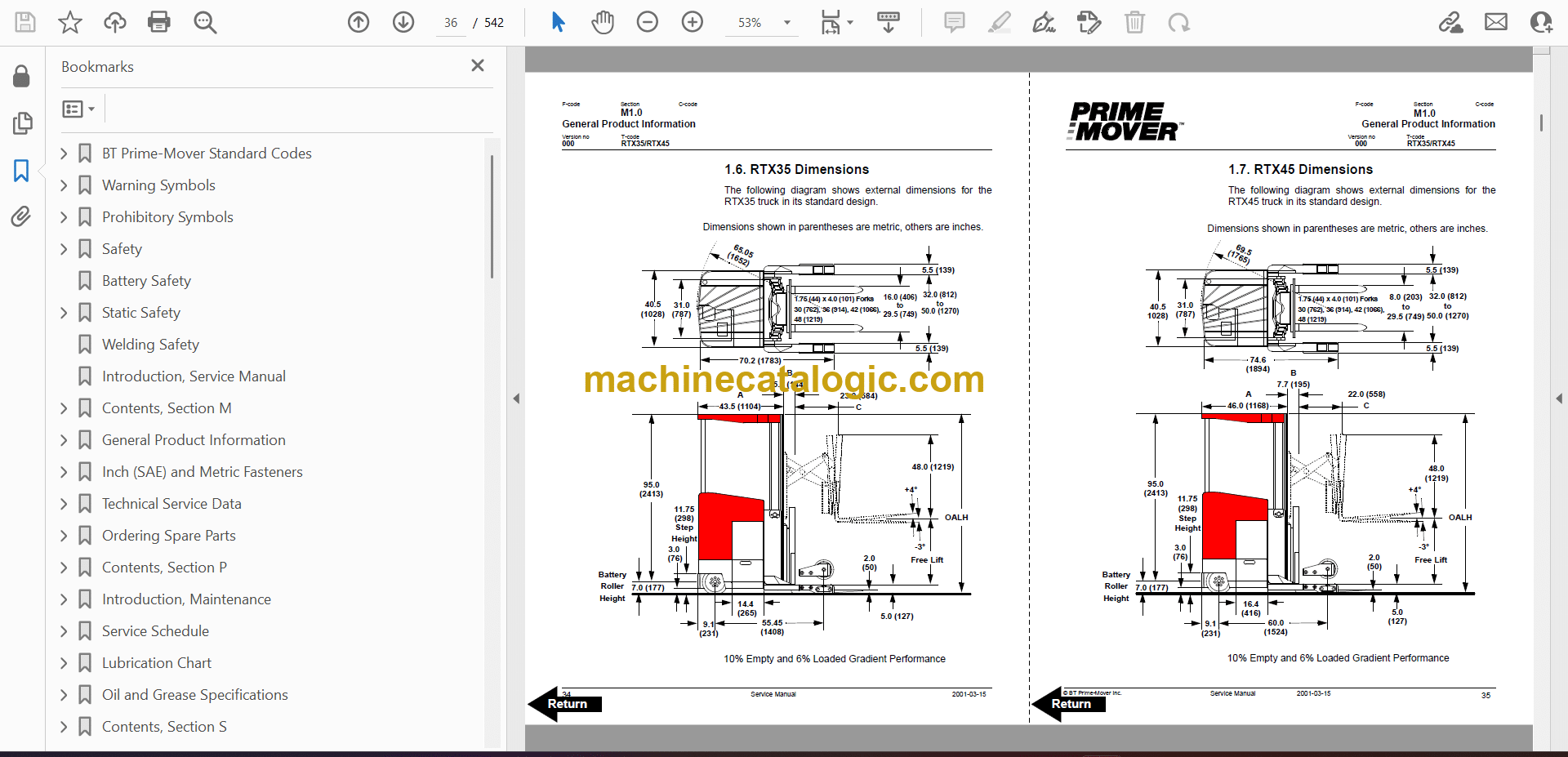This screenshot has height=757, width=1568.
Task: Add document to favorites with star icon
Action: coord(70,22)
